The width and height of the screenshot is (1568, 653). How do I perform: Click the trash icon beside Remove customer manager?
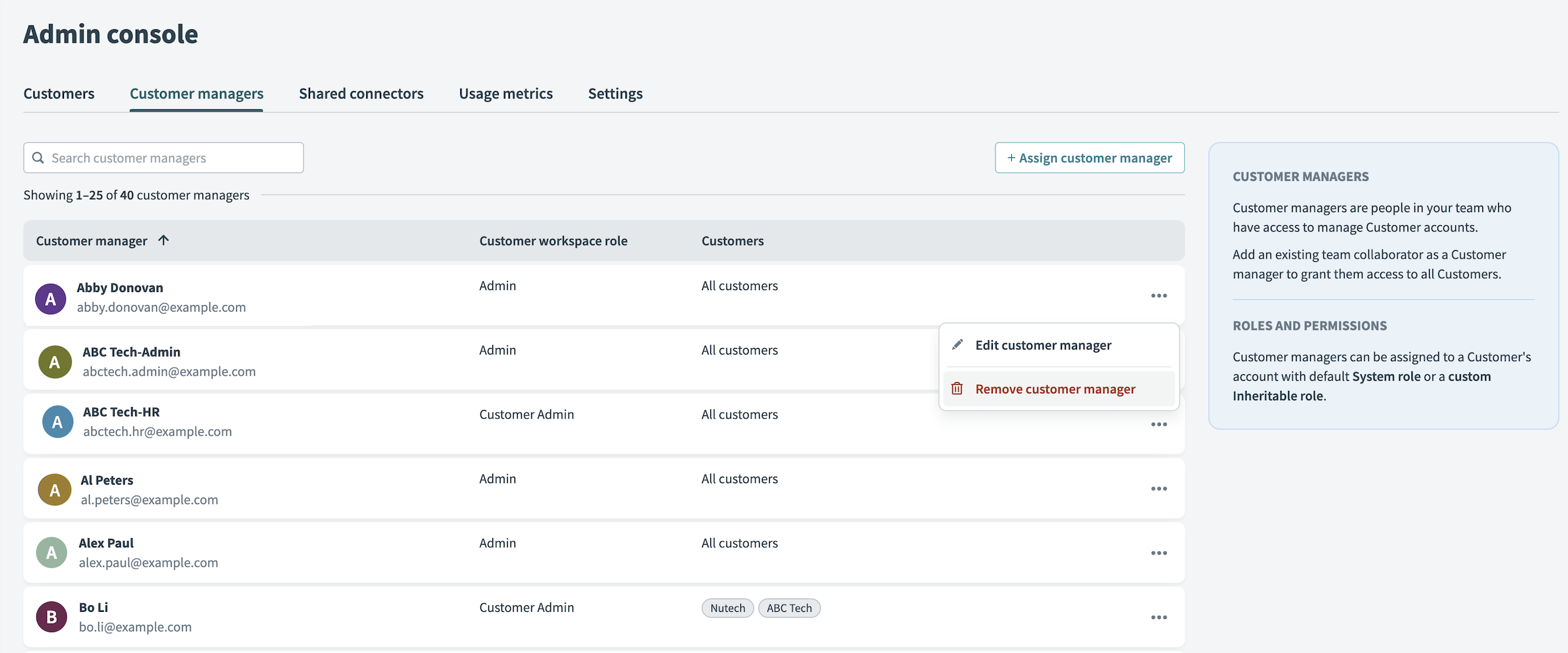click(x=957, y=388)
